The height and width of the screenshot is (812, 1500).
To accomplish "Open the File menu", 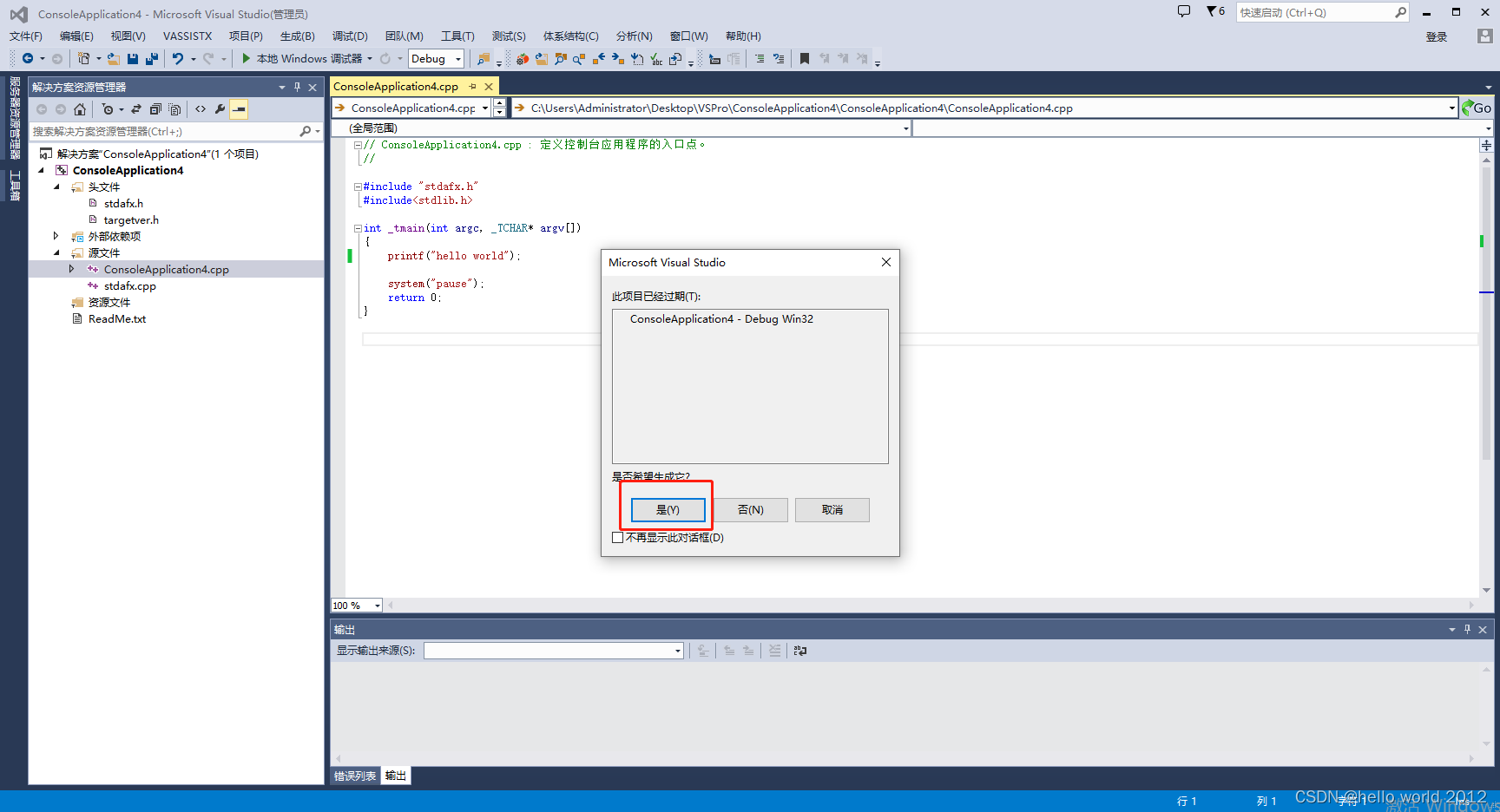I will (26, 36).
